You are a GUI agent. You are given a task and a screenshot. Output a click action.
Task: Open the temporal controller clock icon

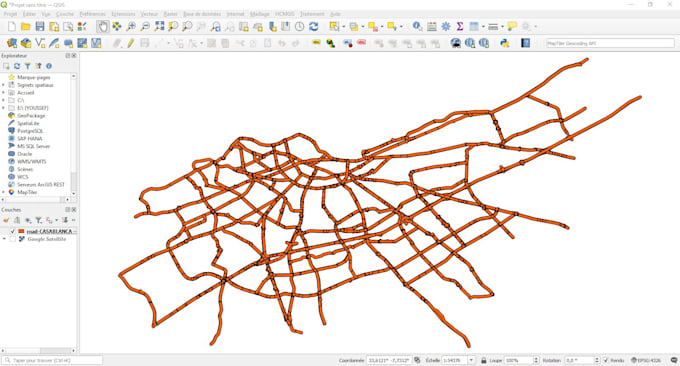point(299,27)
